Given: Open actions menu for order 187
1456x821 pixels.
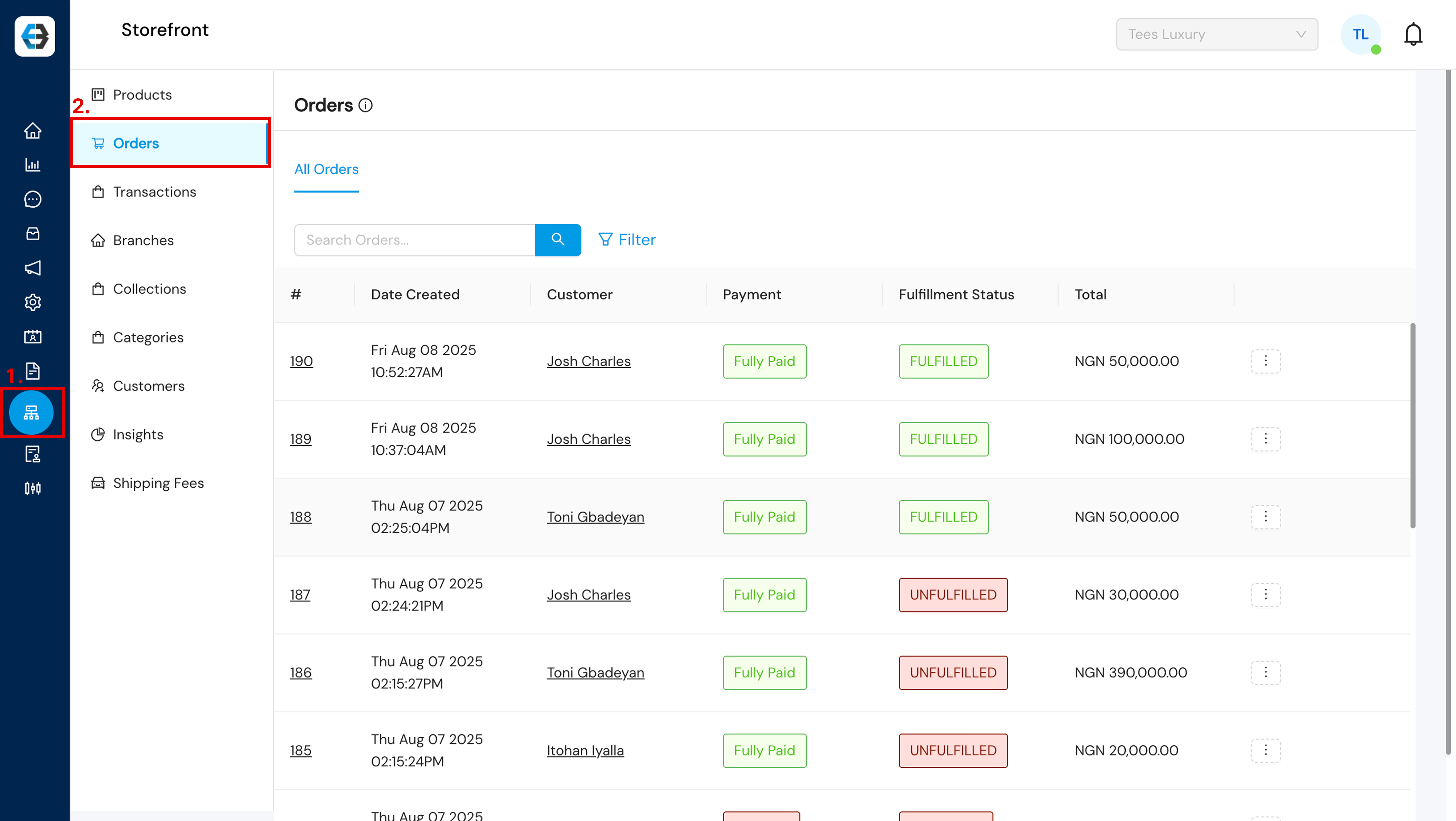Looking at the screenshot, I should pyautogui.click(x=1265, y=595).
